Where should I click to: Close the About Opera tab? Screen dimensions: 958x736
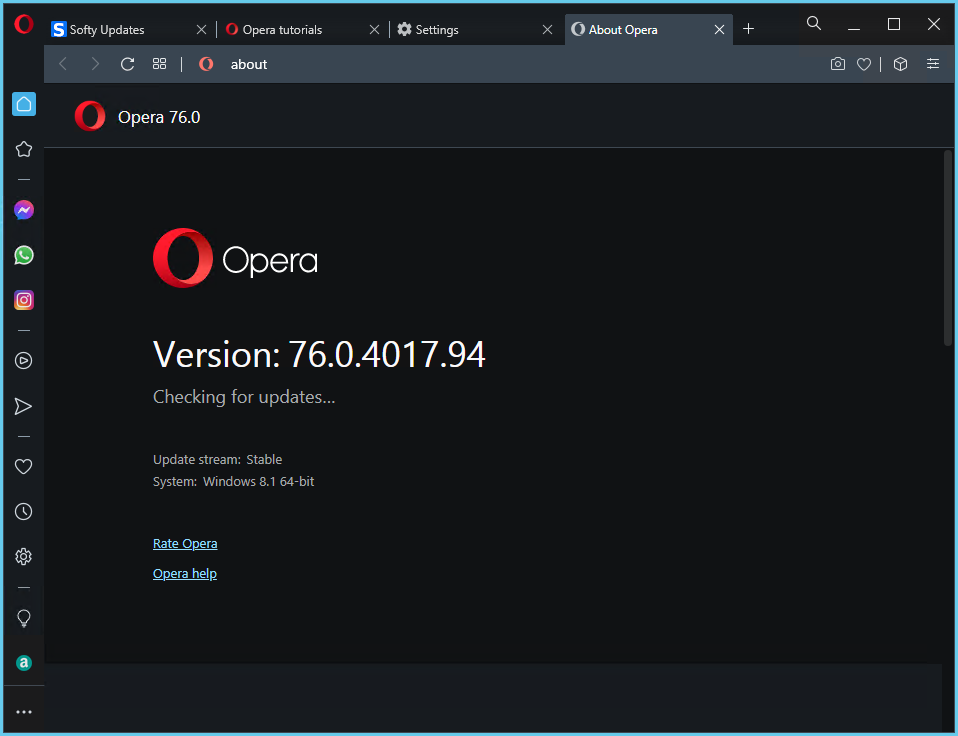coord(720,29)
